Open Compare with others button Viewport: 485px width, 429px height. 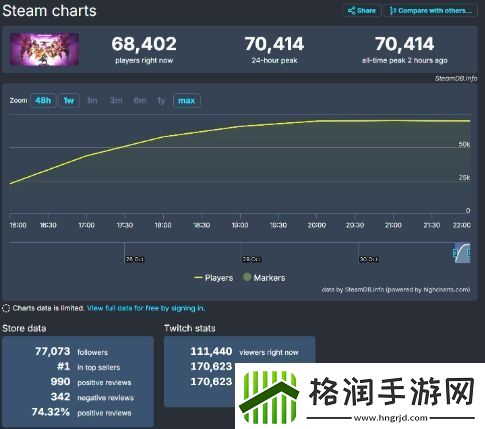tap(431, 11)
